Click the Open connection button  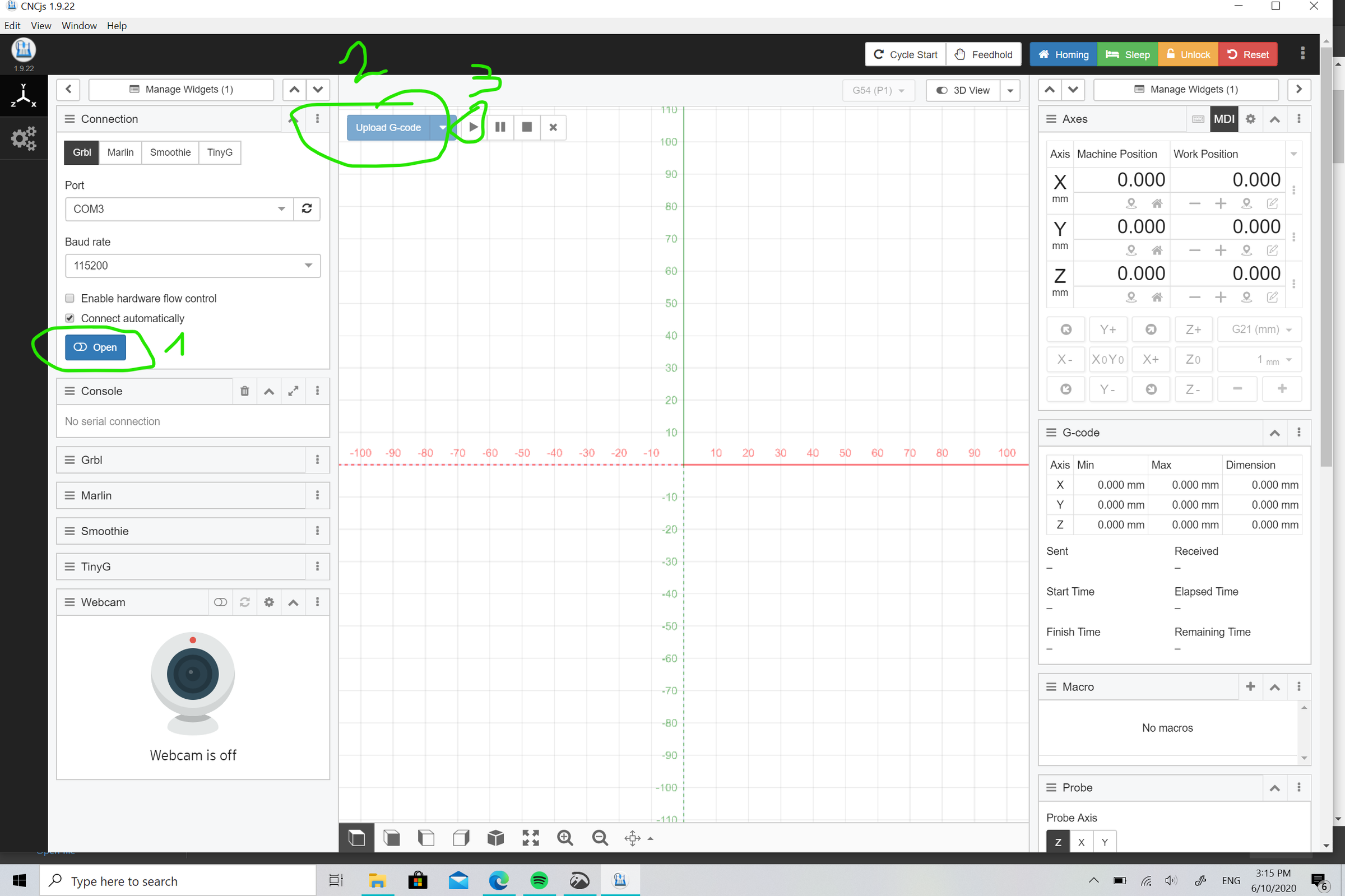[x=95, y=347]
